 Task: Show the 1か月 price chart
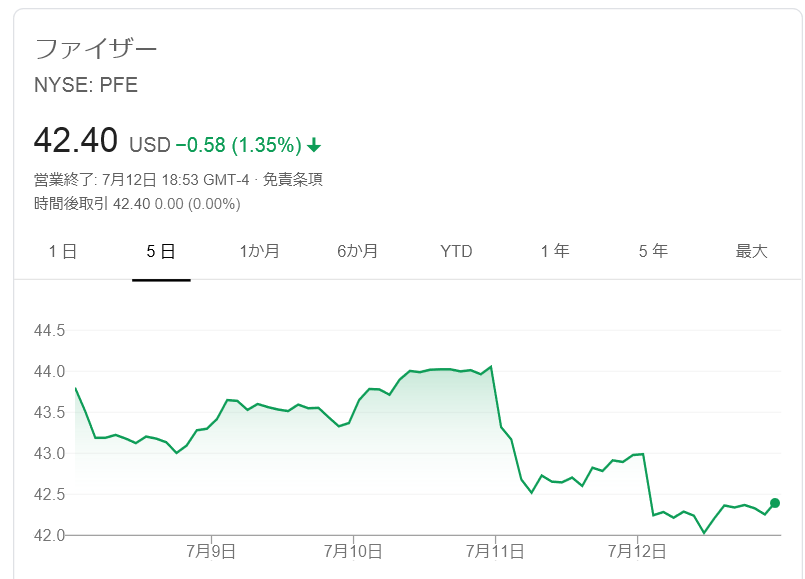tap(259, 251)
